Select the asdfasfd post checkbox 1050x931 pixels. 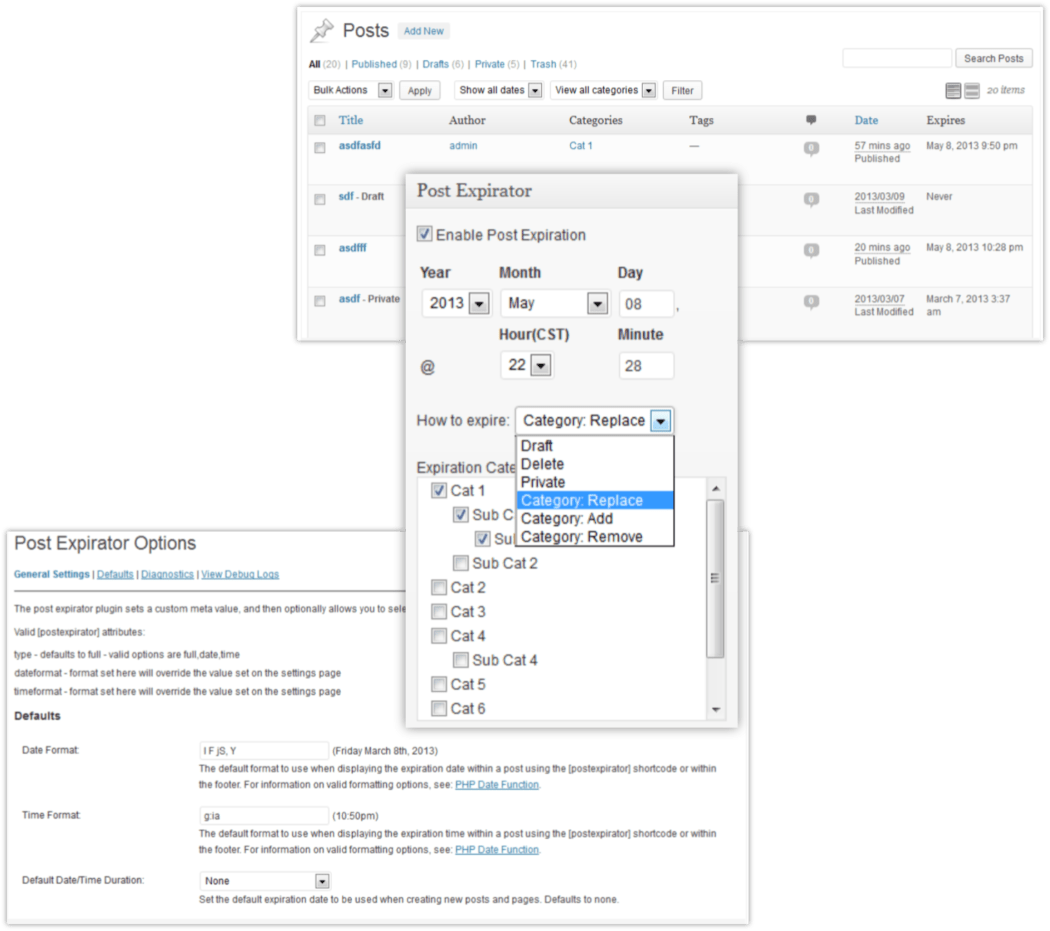(320, 147)
